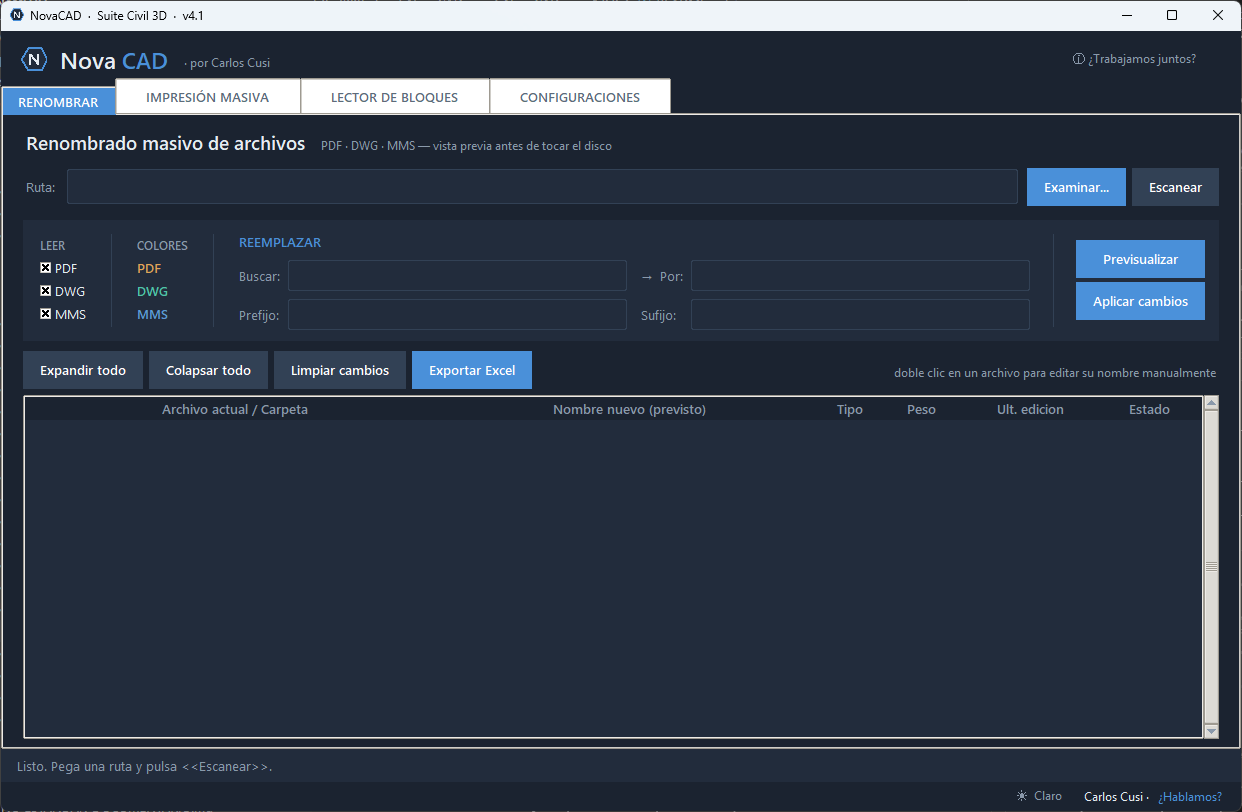The width and height of the screenshot is (1242, 812).
Task: Click the 'Listo. Pega una ruta' status message
Action: [x=145, y=767]
